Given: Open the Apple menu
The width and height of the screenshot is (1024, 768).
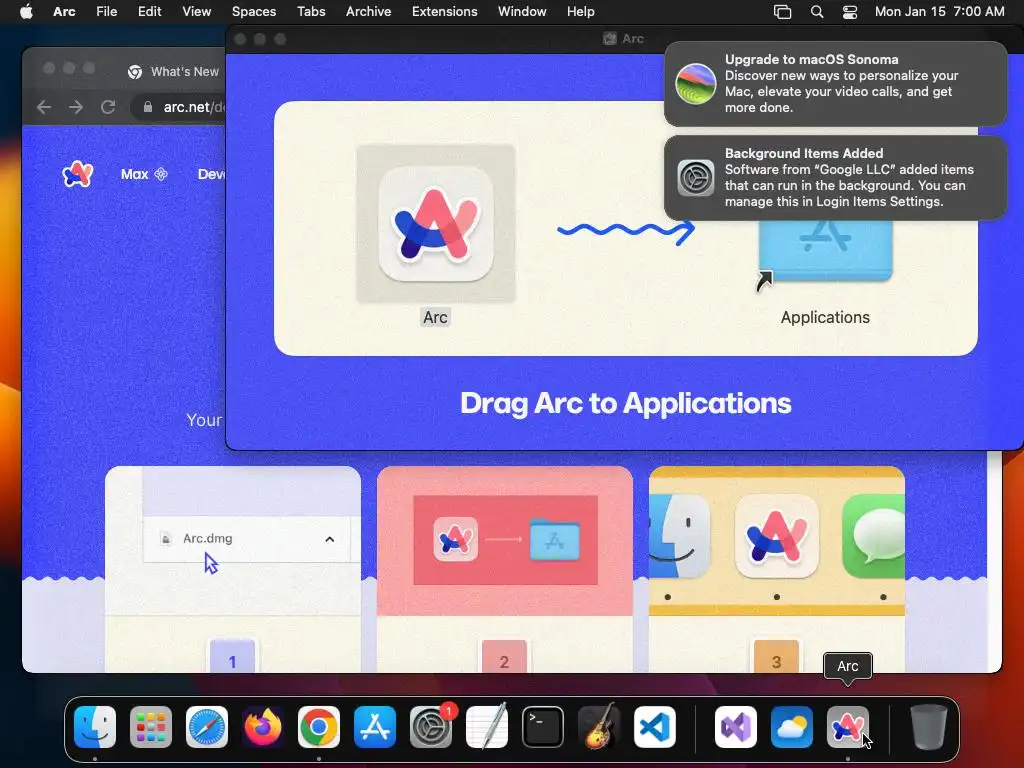Looking at the screenshot, I should [26, 12].
